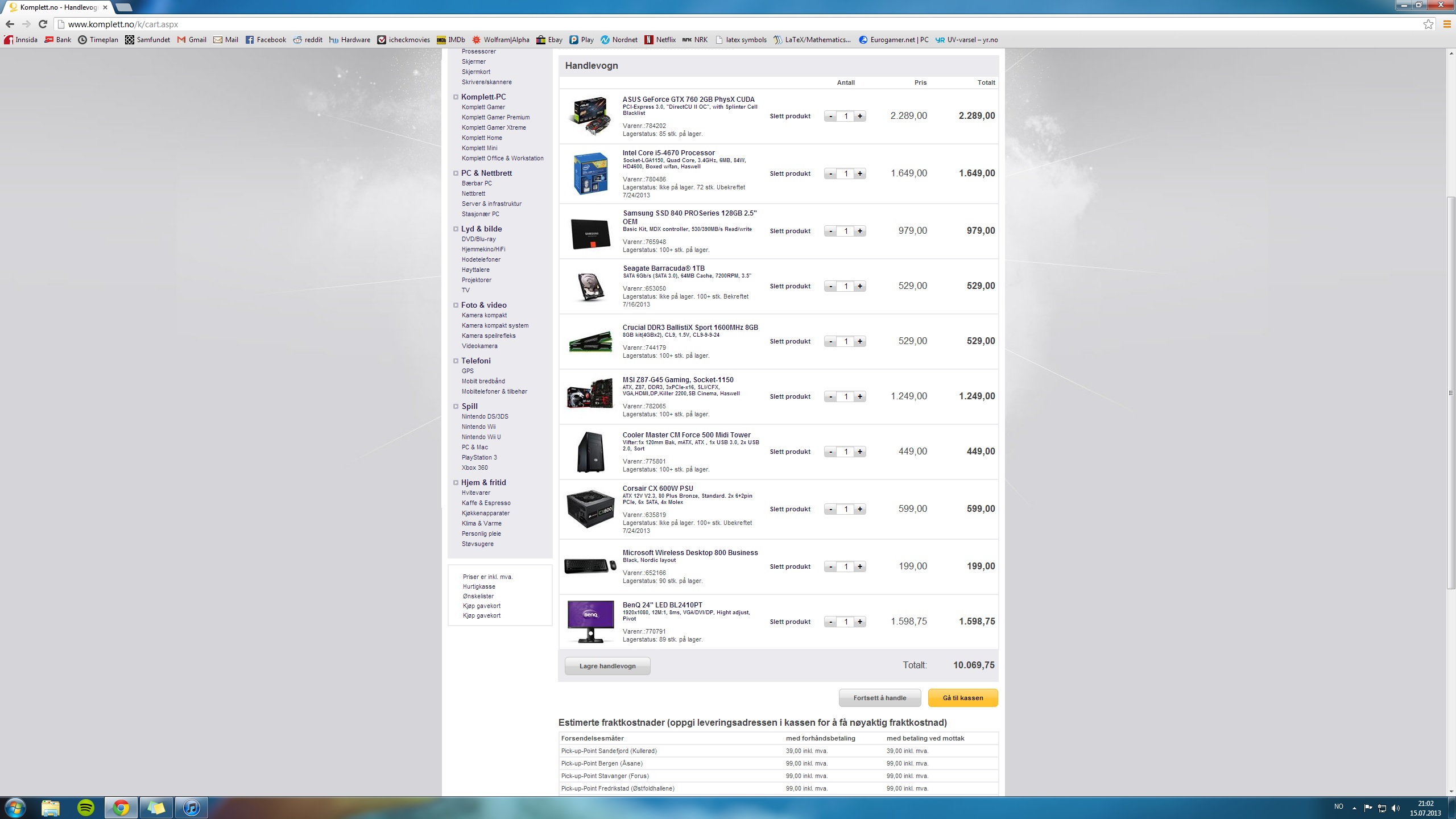Click Fortsett å handle button
Screen dimensions: 1456x819
click(x=880, y=698)
